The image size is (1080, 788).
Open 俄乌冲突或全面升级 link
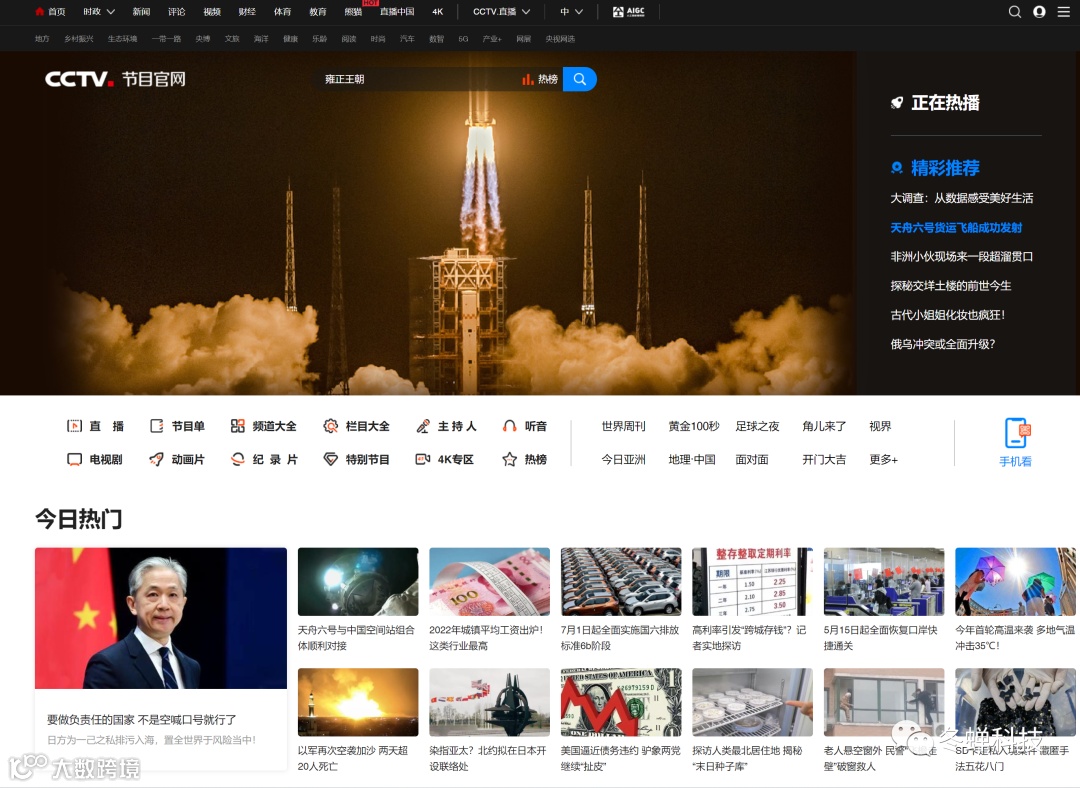[x=943, y=344]
